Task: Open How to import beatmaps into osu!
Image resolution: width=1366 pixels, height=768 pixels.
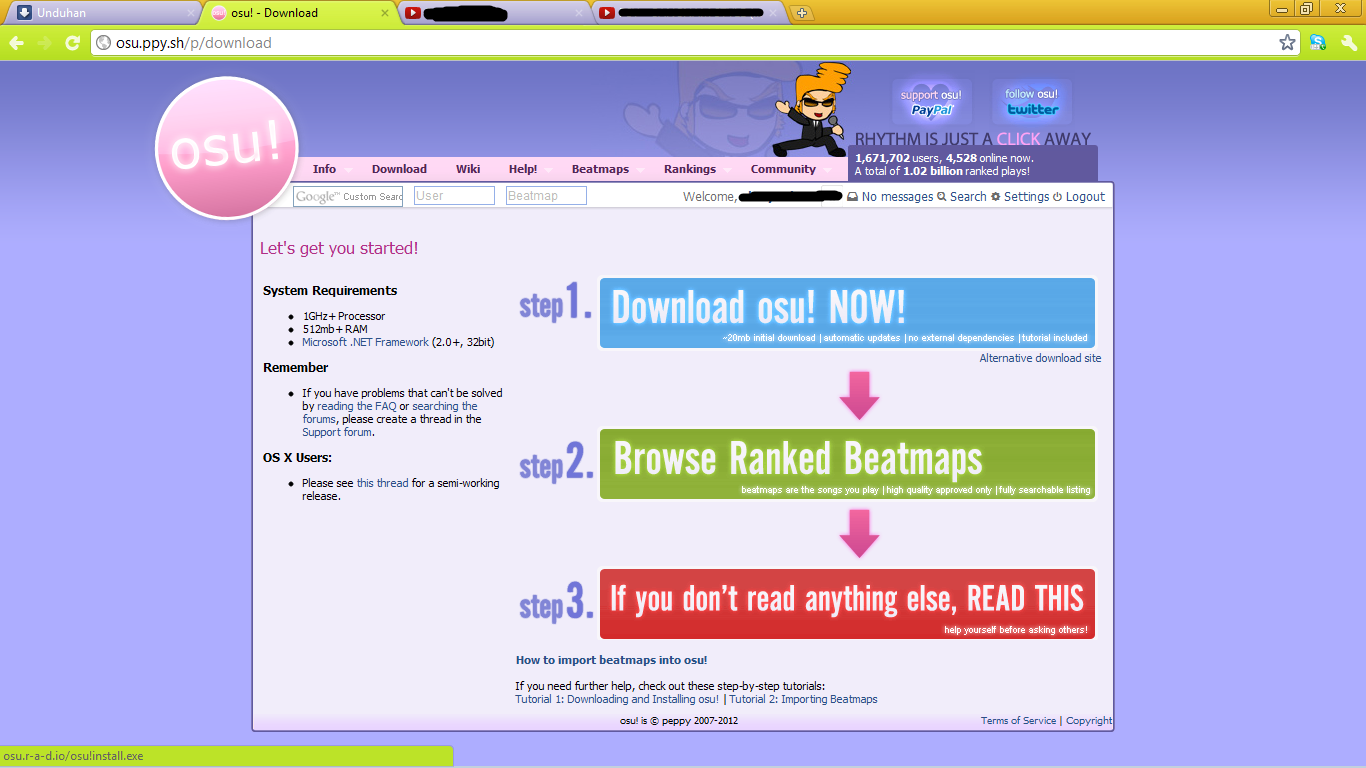Action: click(x=612, y=660)
